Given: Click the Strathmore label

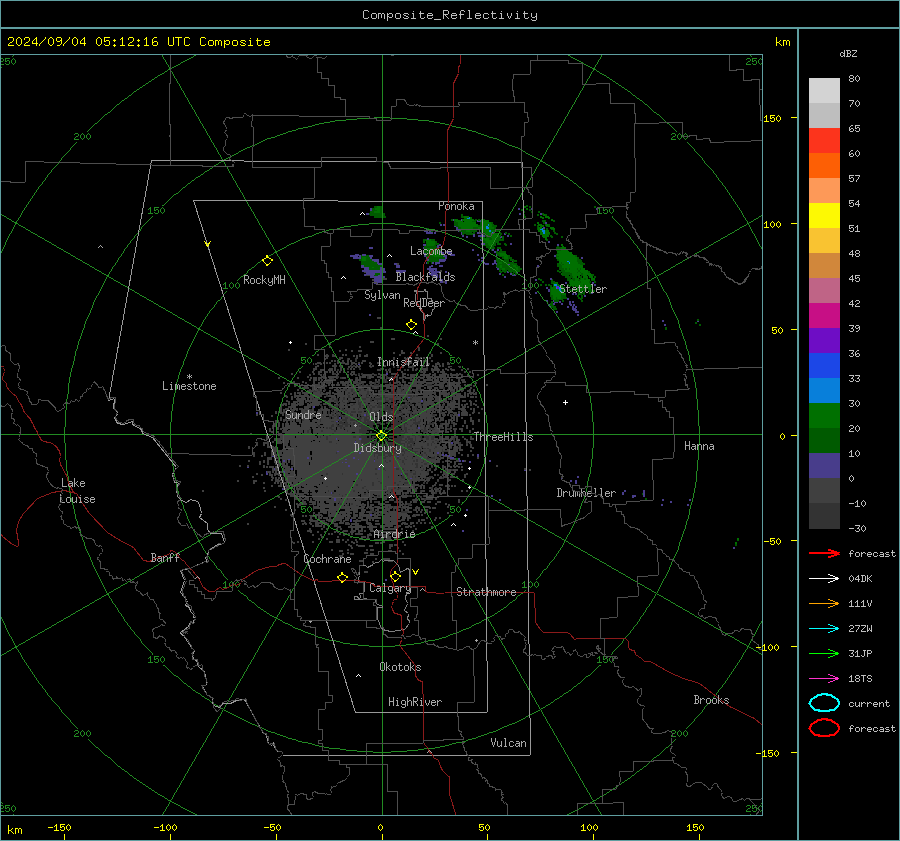Looking at the screenshot, I should pyautogui.click(x=486, y=592).
